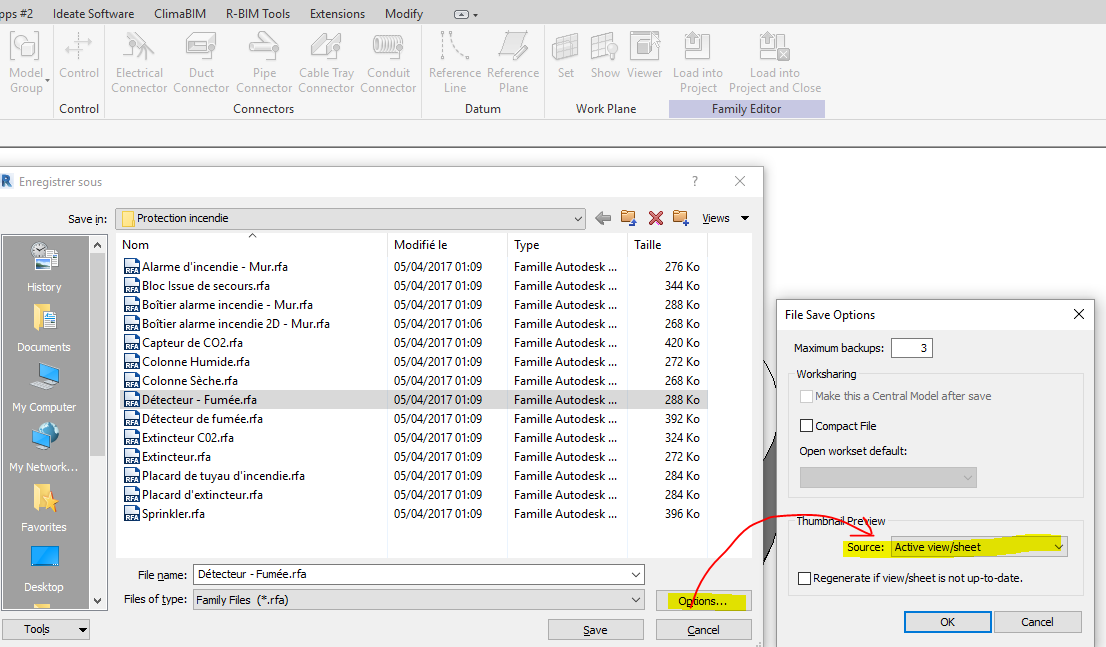Expand the Files of type dropdown
1106x647 pixels.
coord(636,600)
